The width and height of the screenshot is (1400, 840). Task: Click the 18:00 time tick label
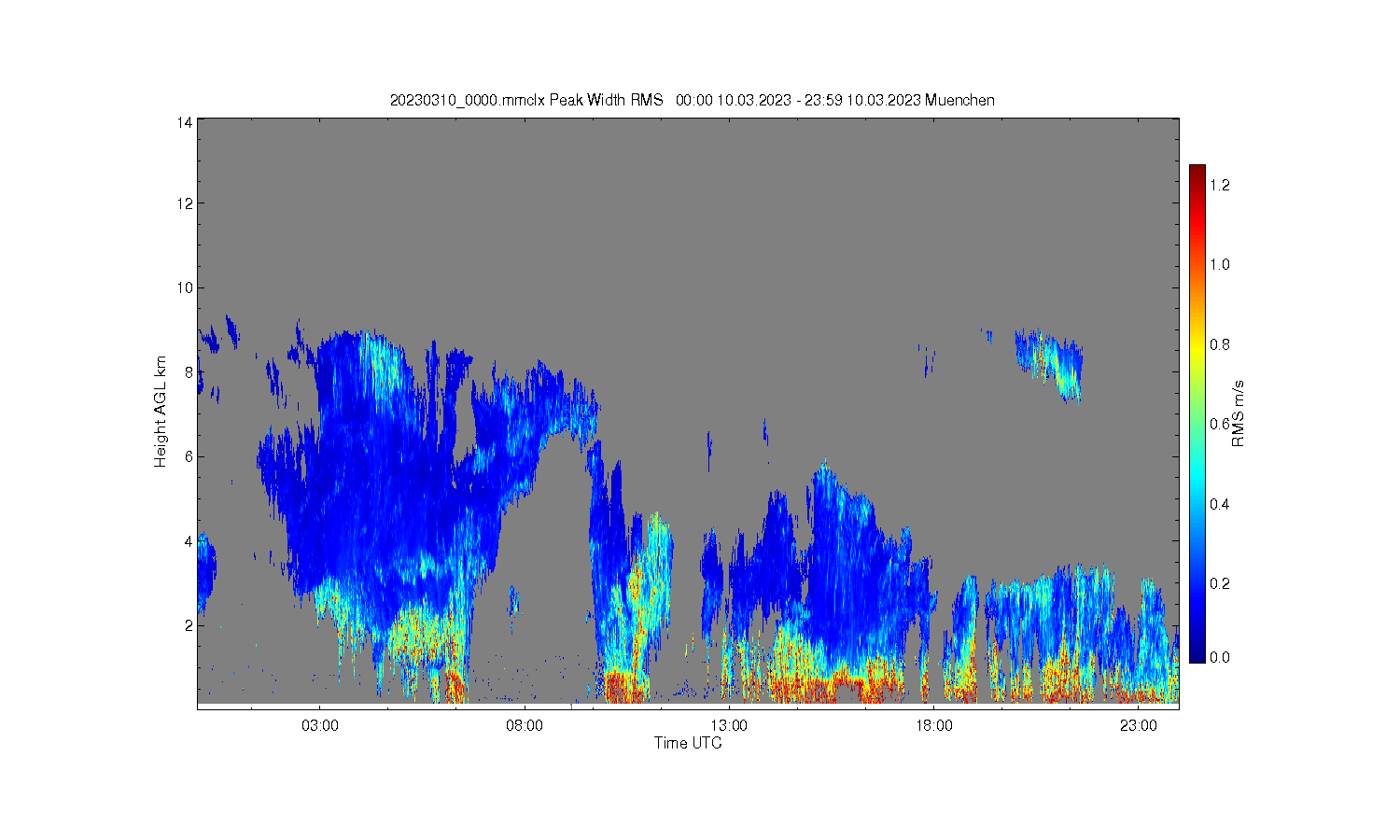point(933,726)
